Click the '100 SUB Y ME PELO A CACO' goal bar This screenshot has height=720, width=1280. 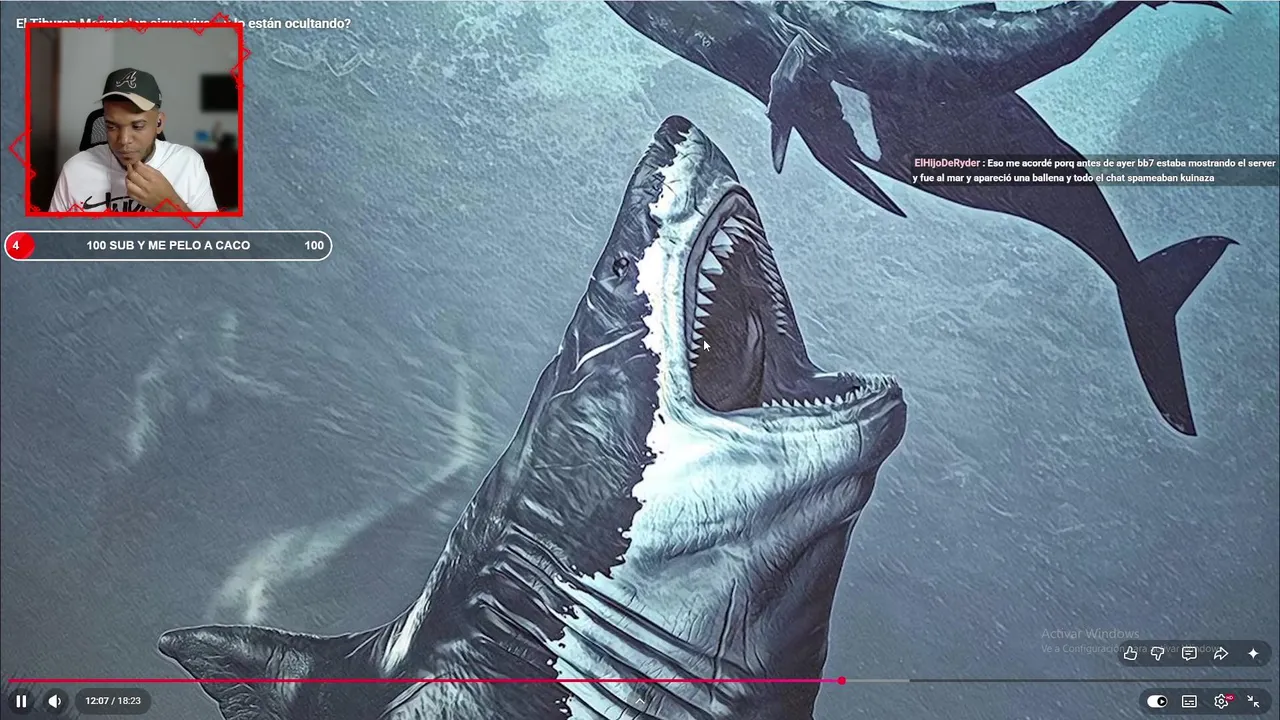[168, 245]
